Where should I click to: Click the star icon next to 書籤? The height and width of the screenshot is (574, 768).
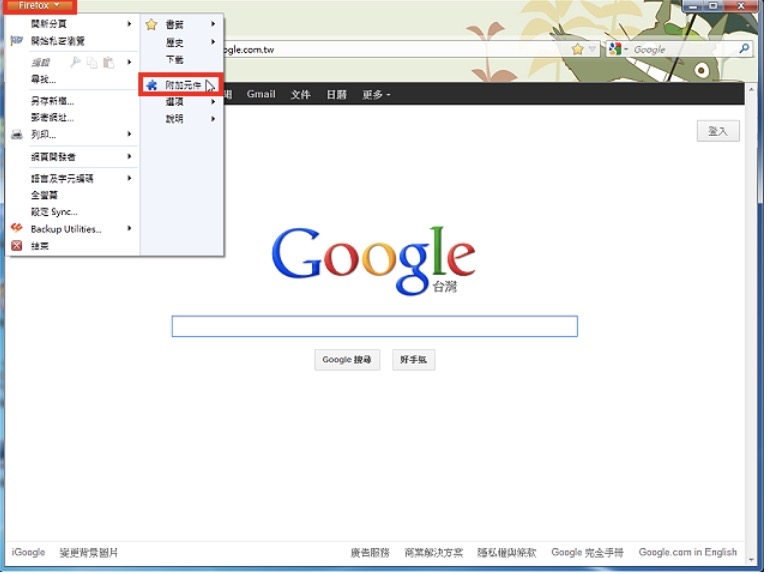click(x=151, y=24)
